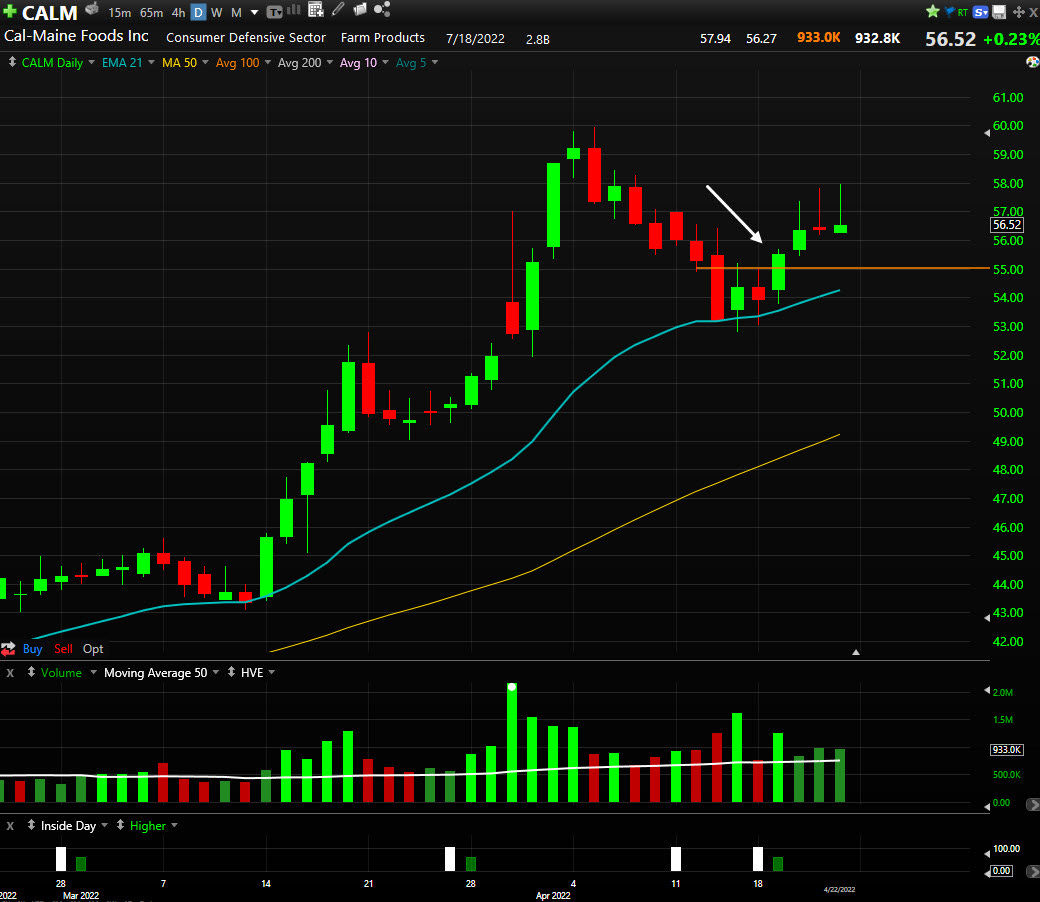Click the HVE reorder arrows icon
This screenshot has width=1040, height=902.
tap(231, 672)
